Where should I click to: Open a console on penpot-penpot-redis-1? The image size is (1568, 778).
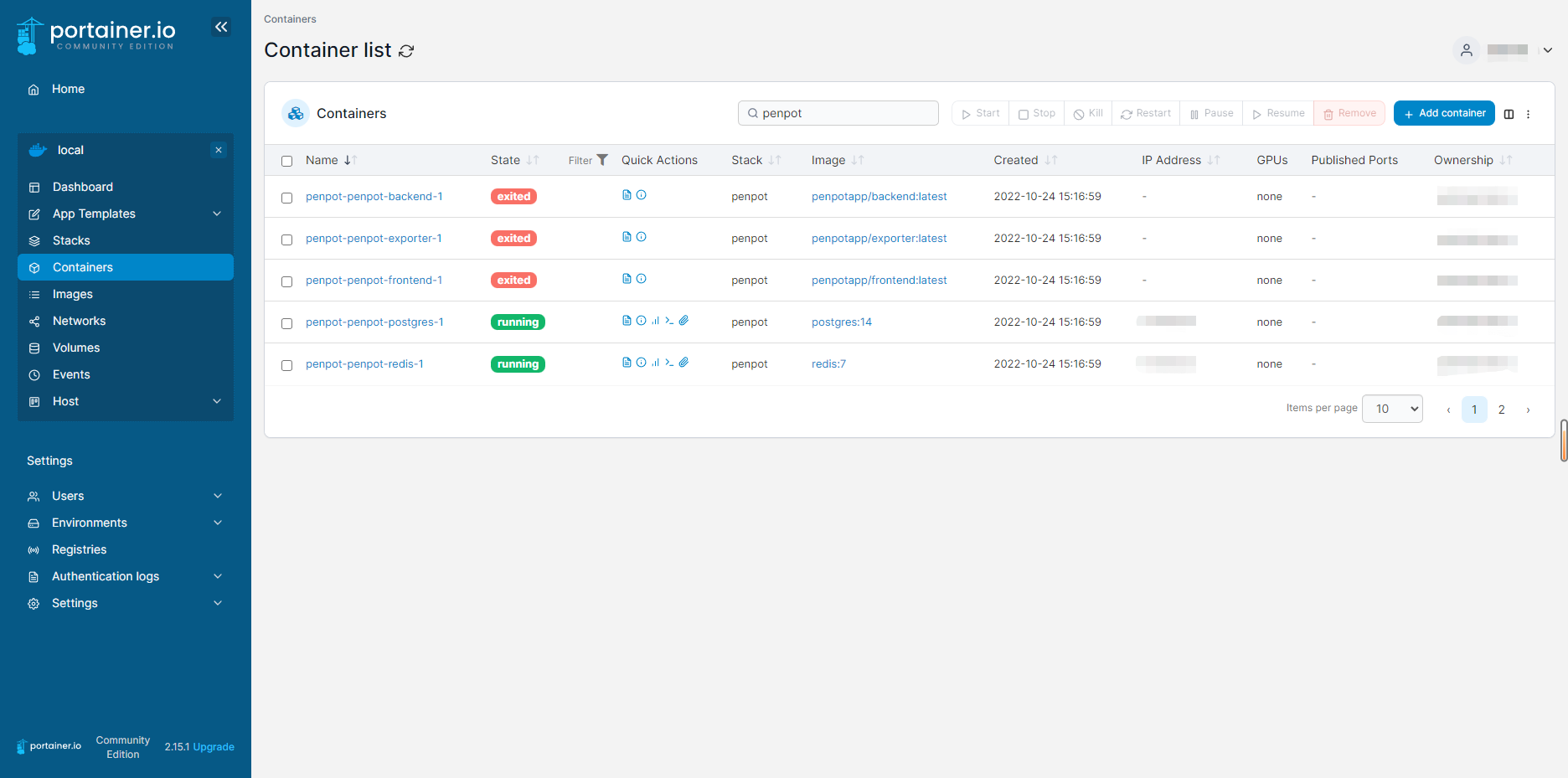(x=669, y=362)
